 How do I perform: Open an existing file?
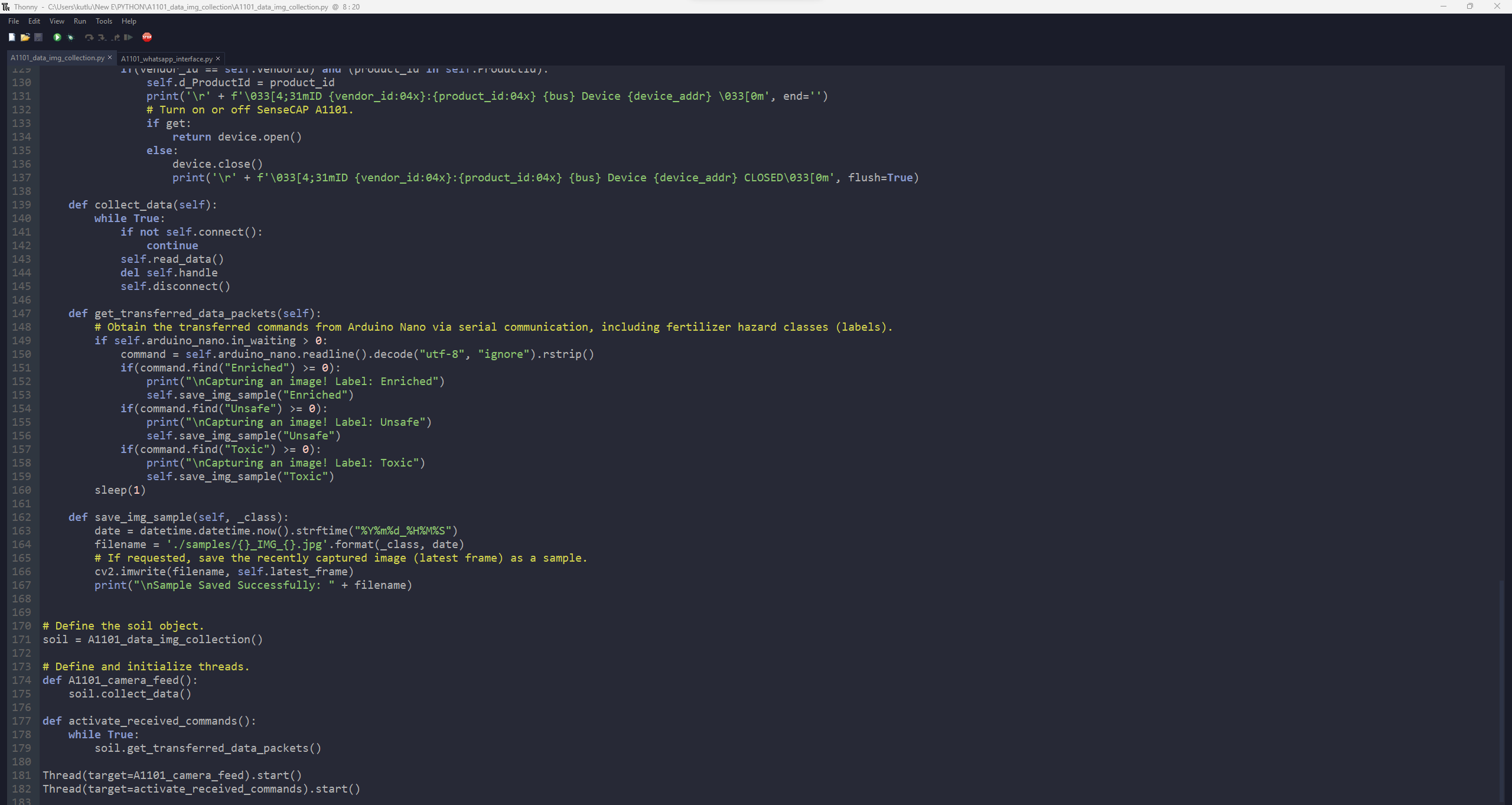click(25, 37)
